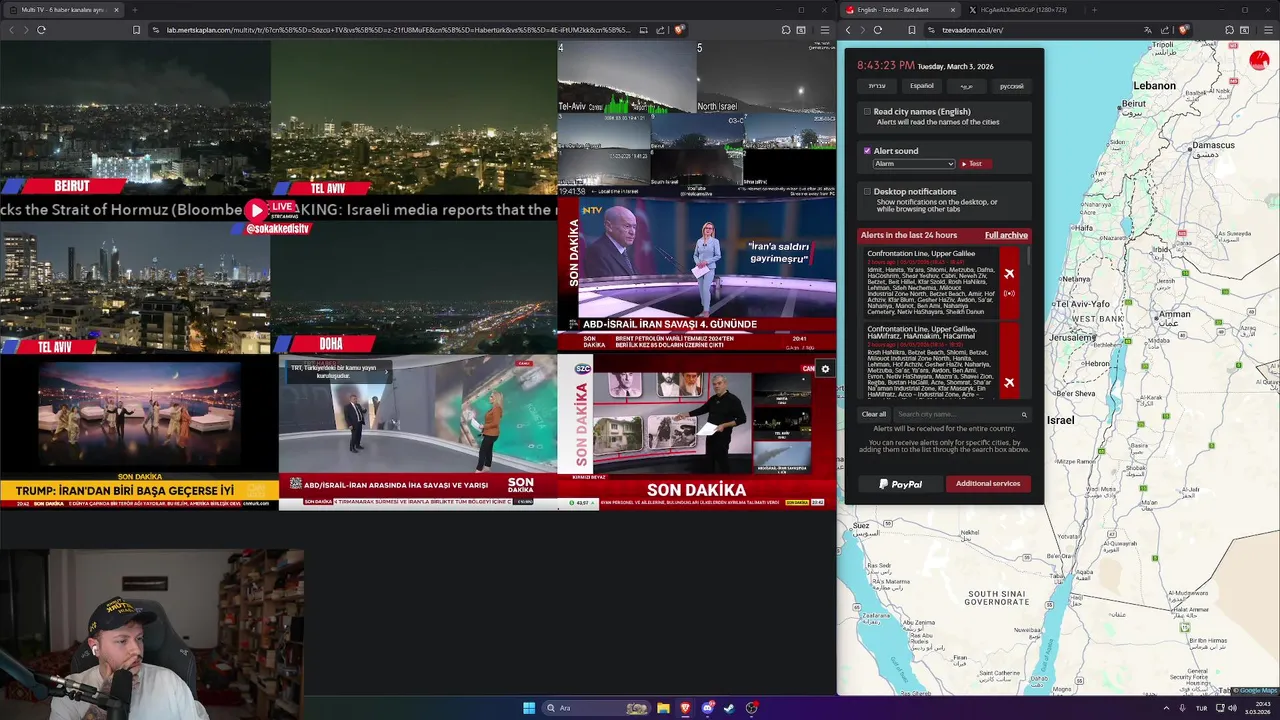The image size is (1280, 720).
Task: Bookmark the lab.mertskaplan.com page
Action: coord(136,30)
